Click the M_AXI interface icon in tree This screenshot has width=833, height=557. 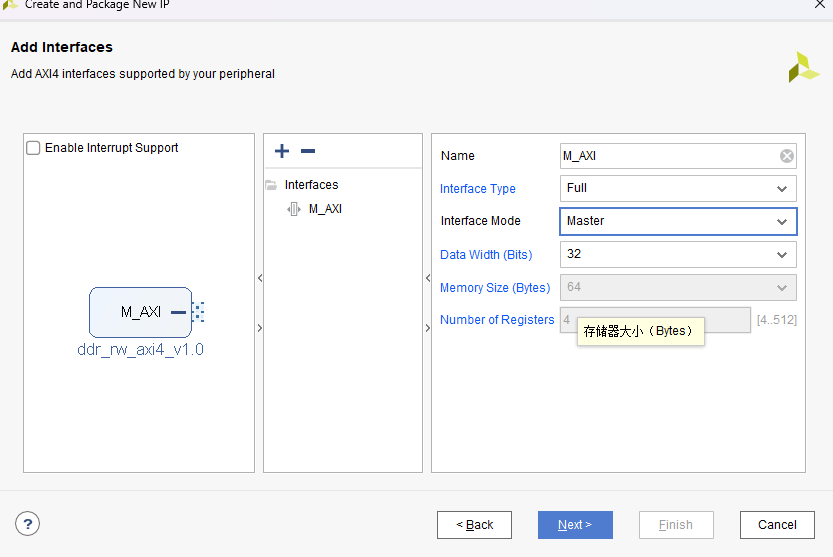[x=294, y=209]
